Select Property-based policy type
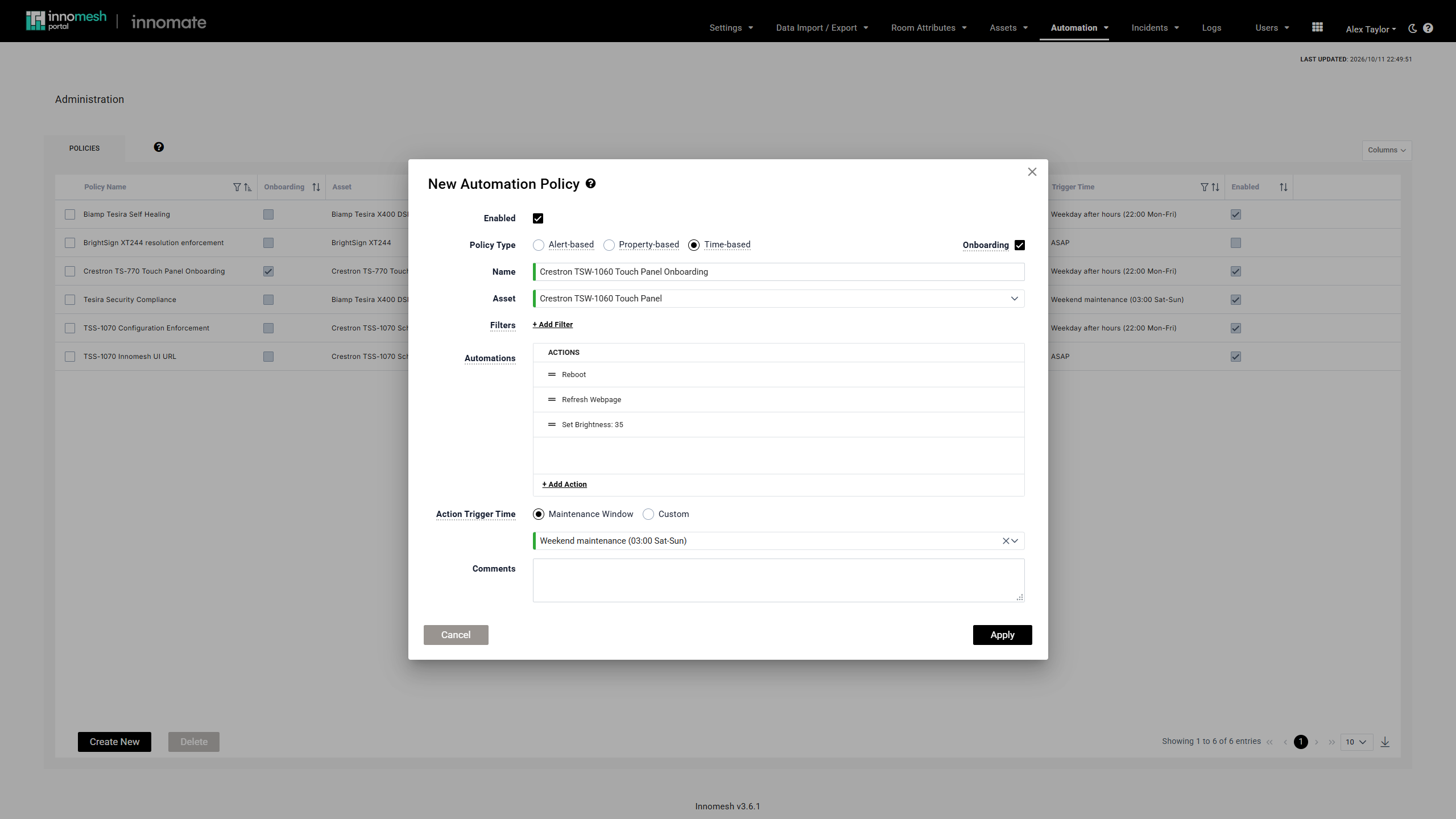Viewport: 1456px width, 819px height. (x=609, y=245)
